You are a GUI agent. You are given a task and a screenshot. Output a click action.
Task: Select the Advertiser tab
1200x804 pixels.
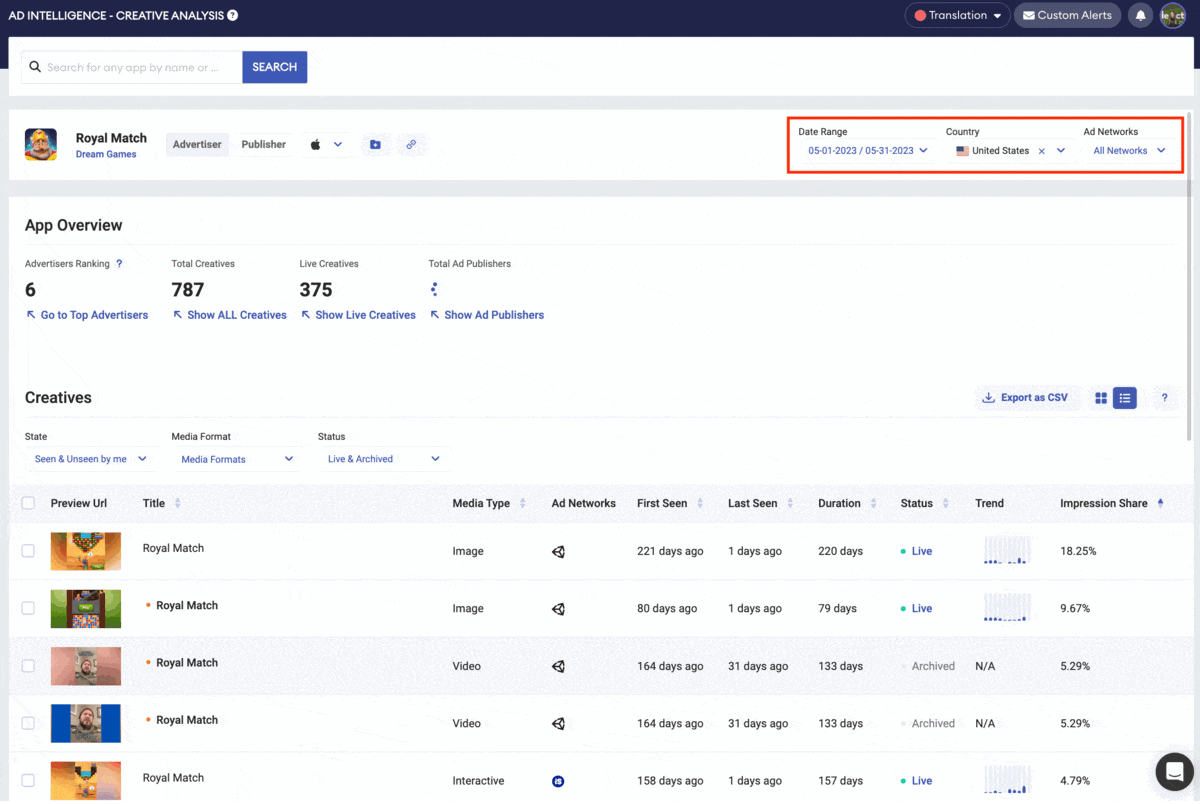click(197, 145)
